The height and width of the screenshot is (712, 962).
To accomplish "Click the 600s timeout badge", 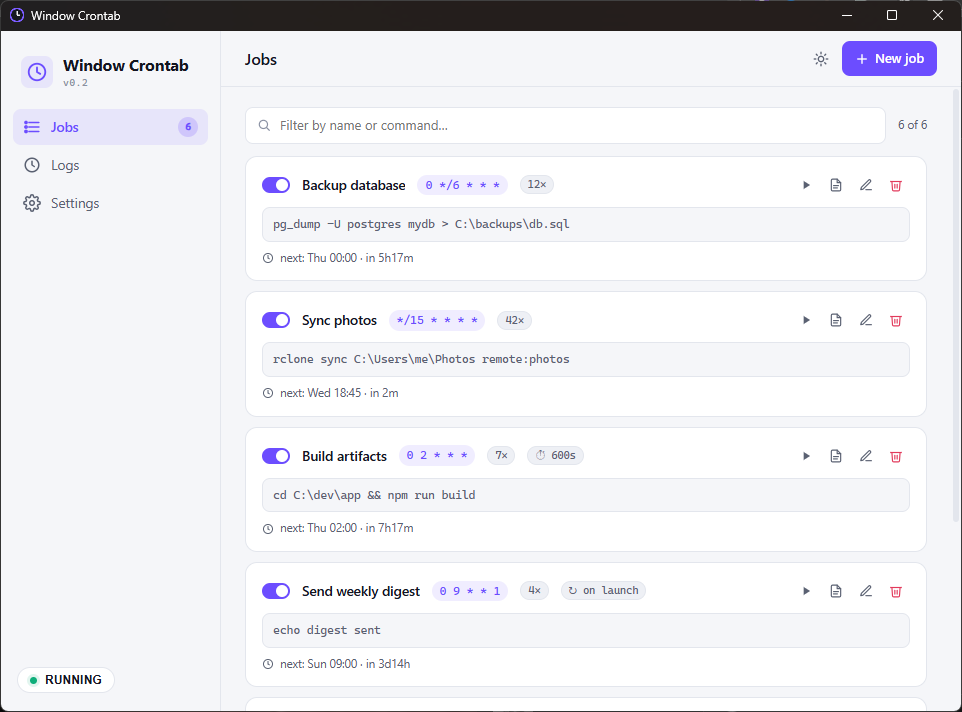I will (555, 456).
